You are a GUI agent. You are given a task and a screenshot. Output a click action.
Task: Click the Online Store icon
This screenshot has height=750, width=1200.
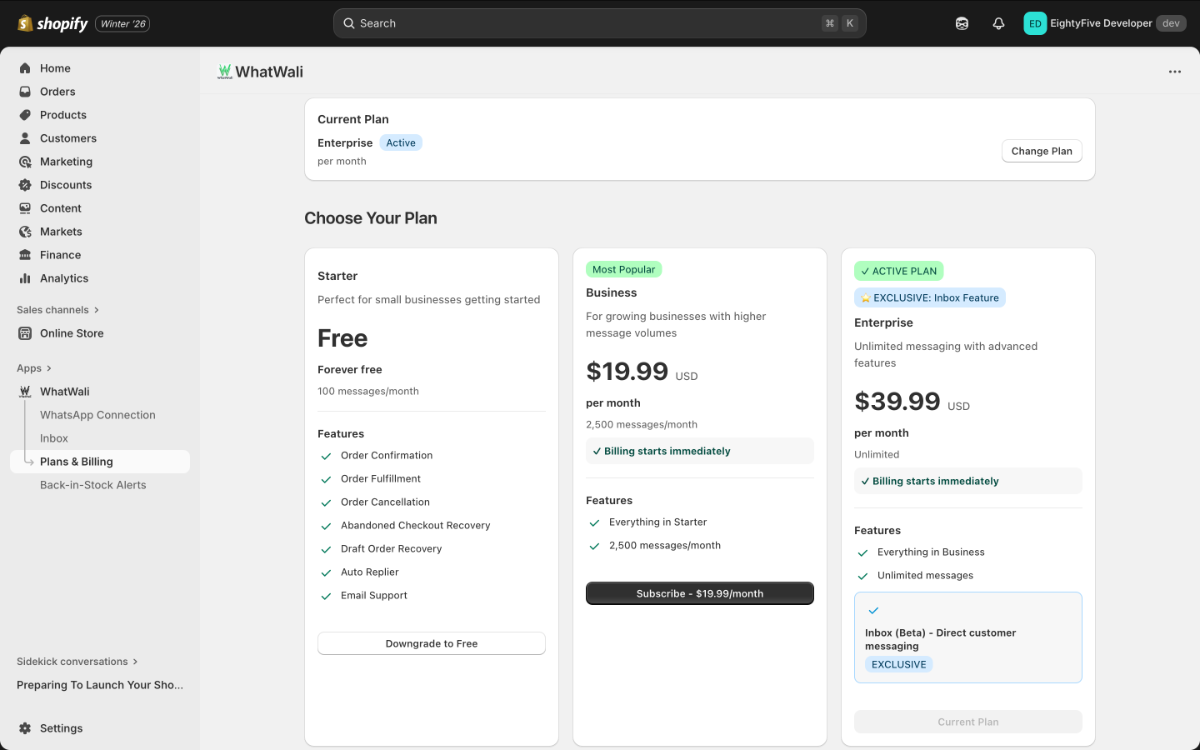coord(25,333)
